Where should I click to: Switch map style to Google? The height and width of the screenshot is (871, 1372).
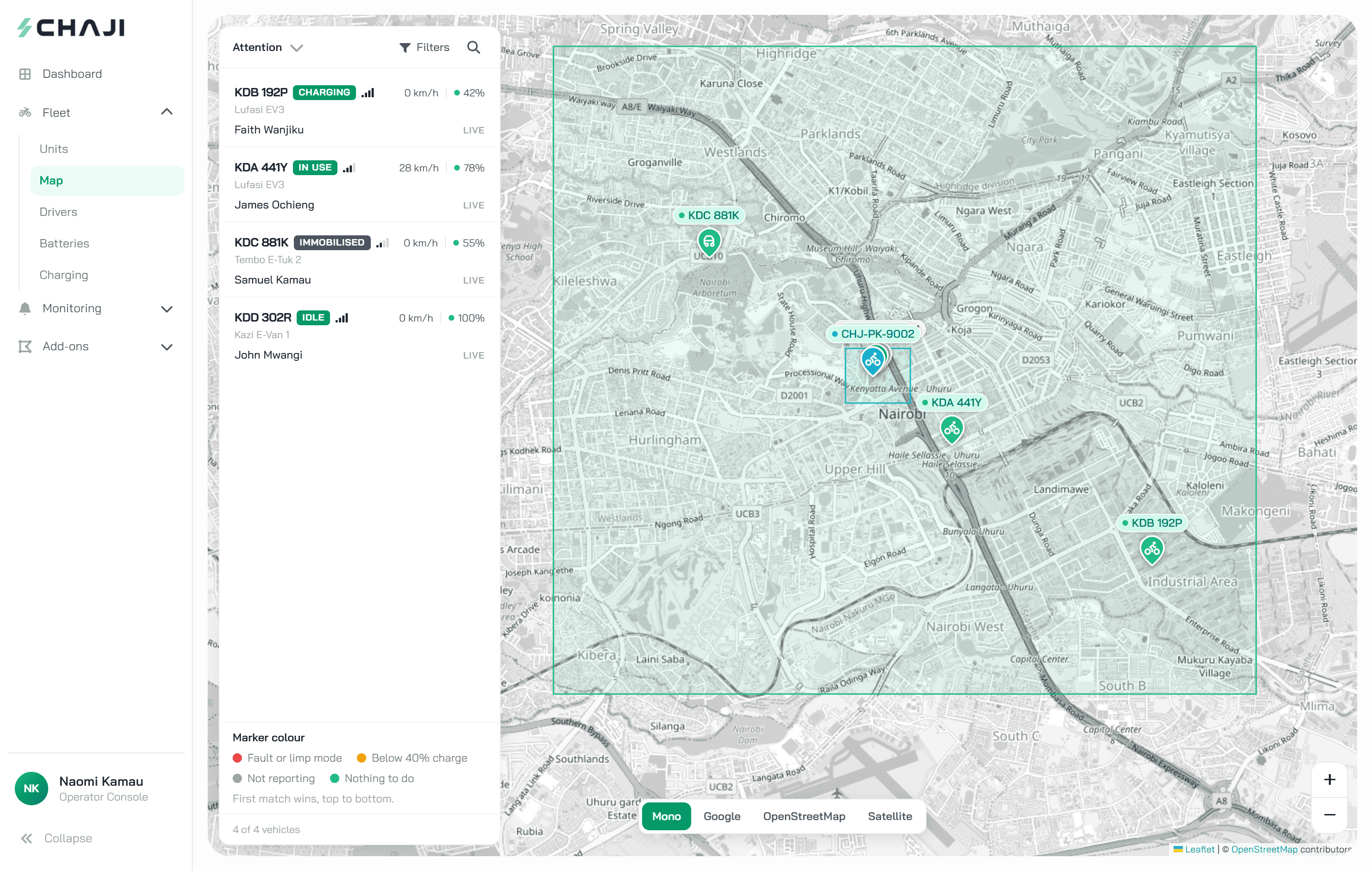point(722,816)
